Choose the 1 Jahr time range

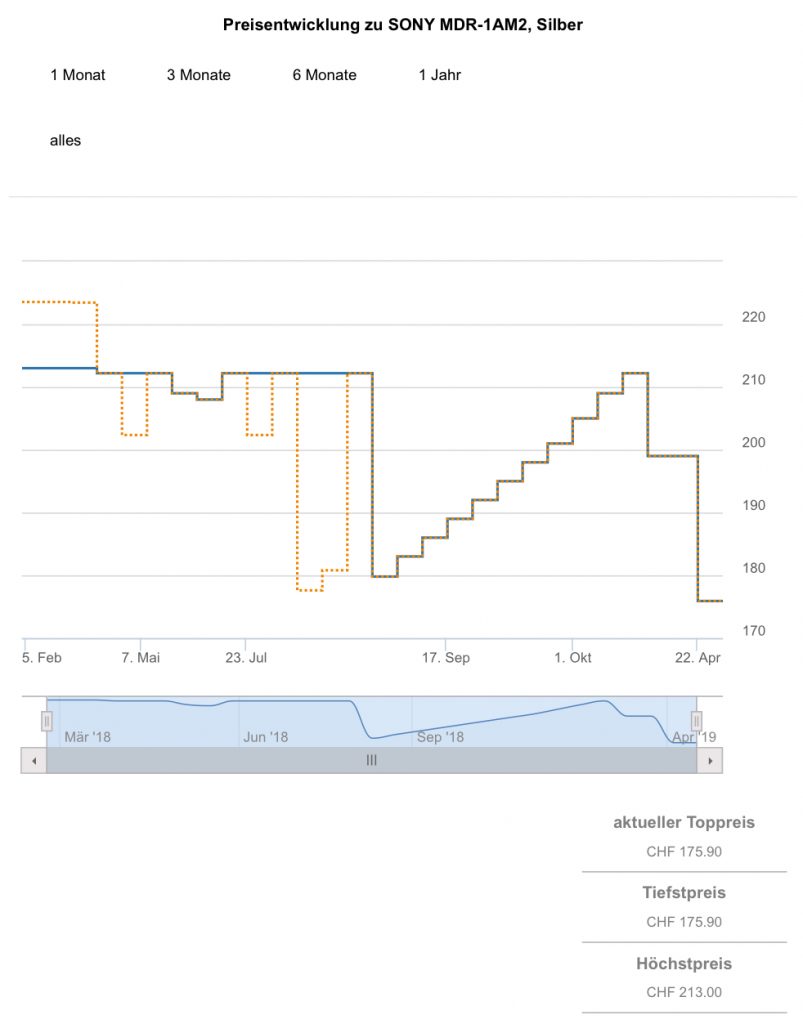point(440,75)
